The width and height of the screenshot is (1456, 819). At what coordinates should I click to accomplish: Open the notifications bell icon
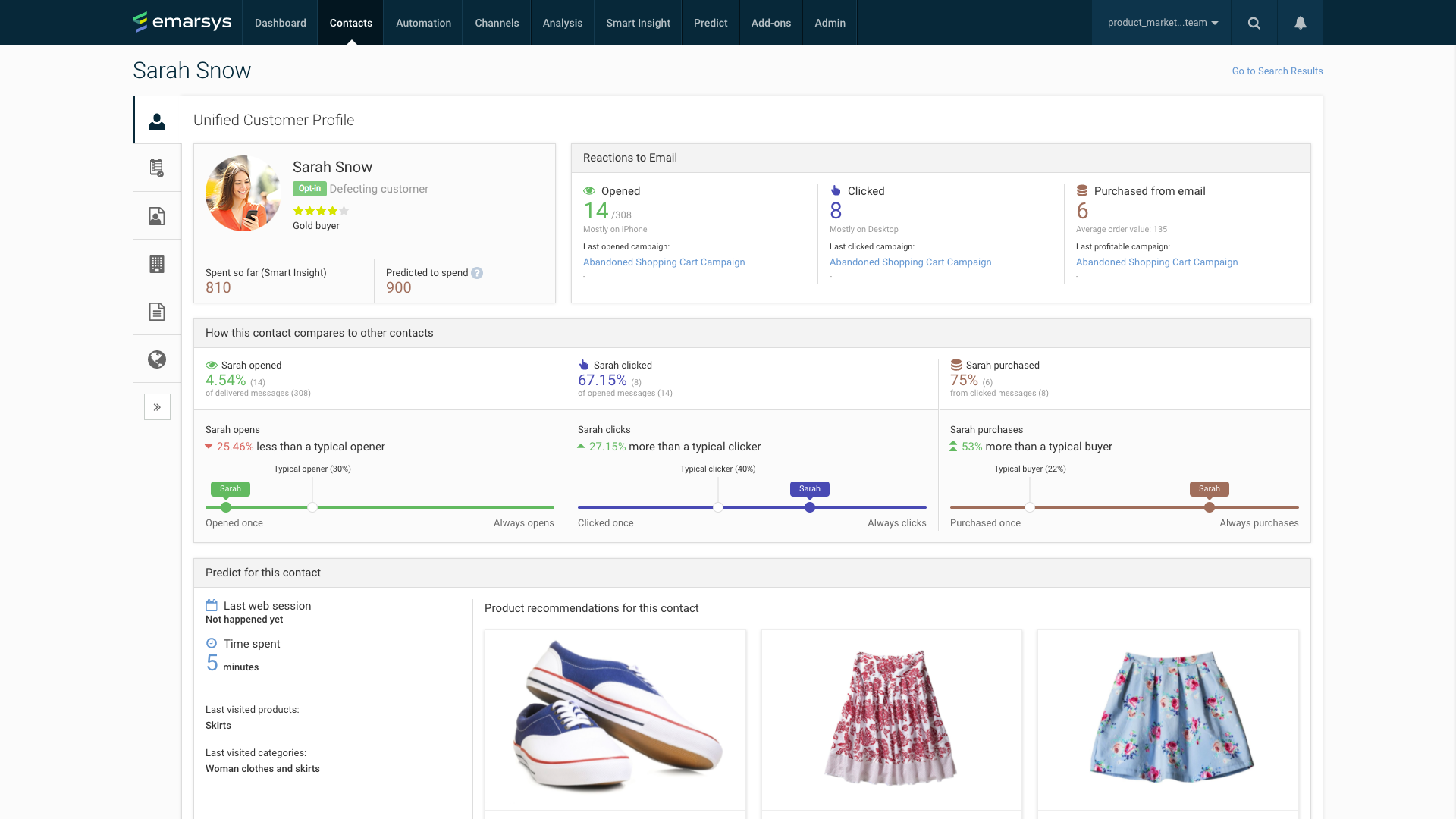[x=1301, y=23]
